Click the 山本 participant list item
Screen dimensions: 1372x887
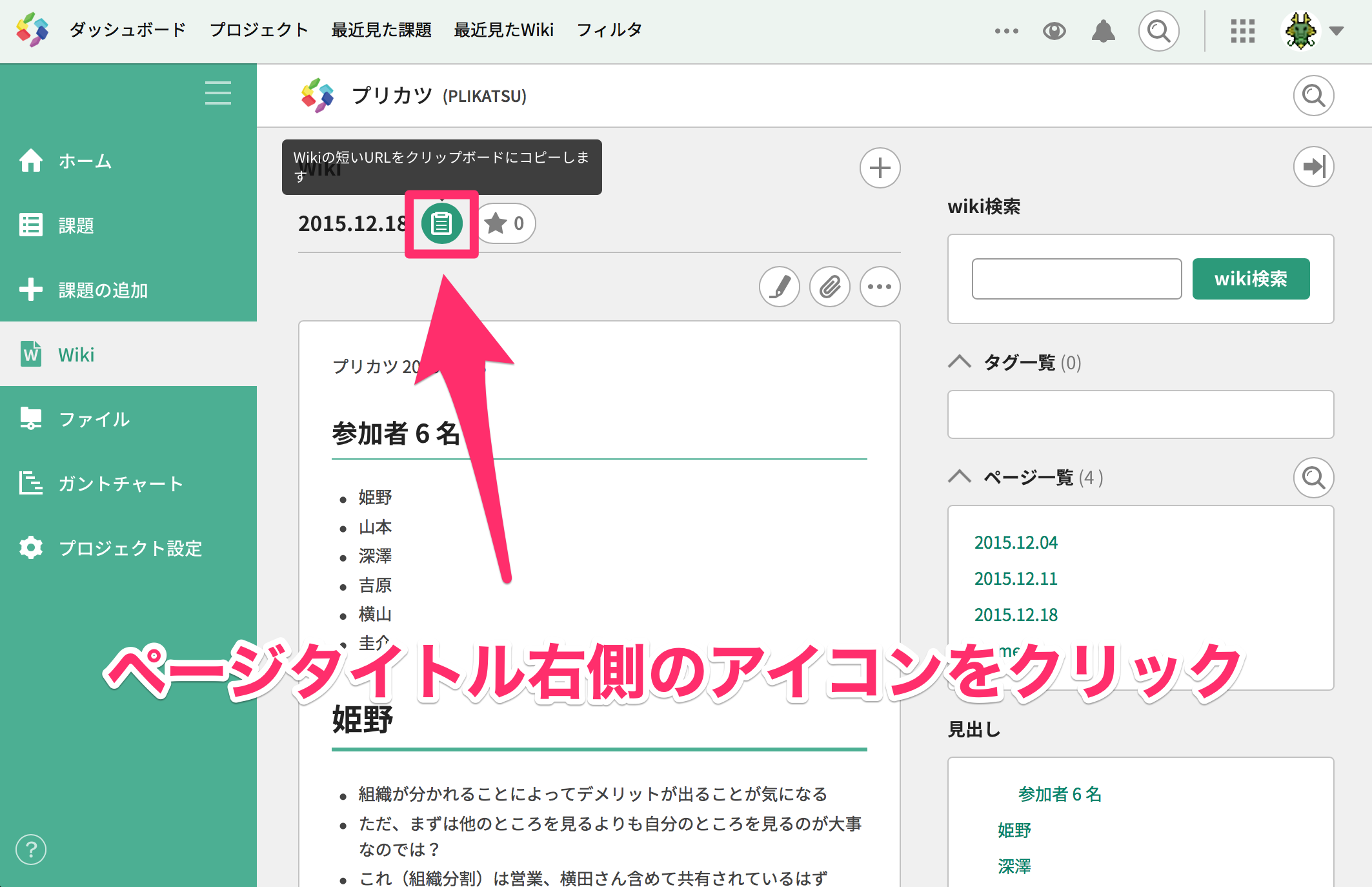[375, 527]
